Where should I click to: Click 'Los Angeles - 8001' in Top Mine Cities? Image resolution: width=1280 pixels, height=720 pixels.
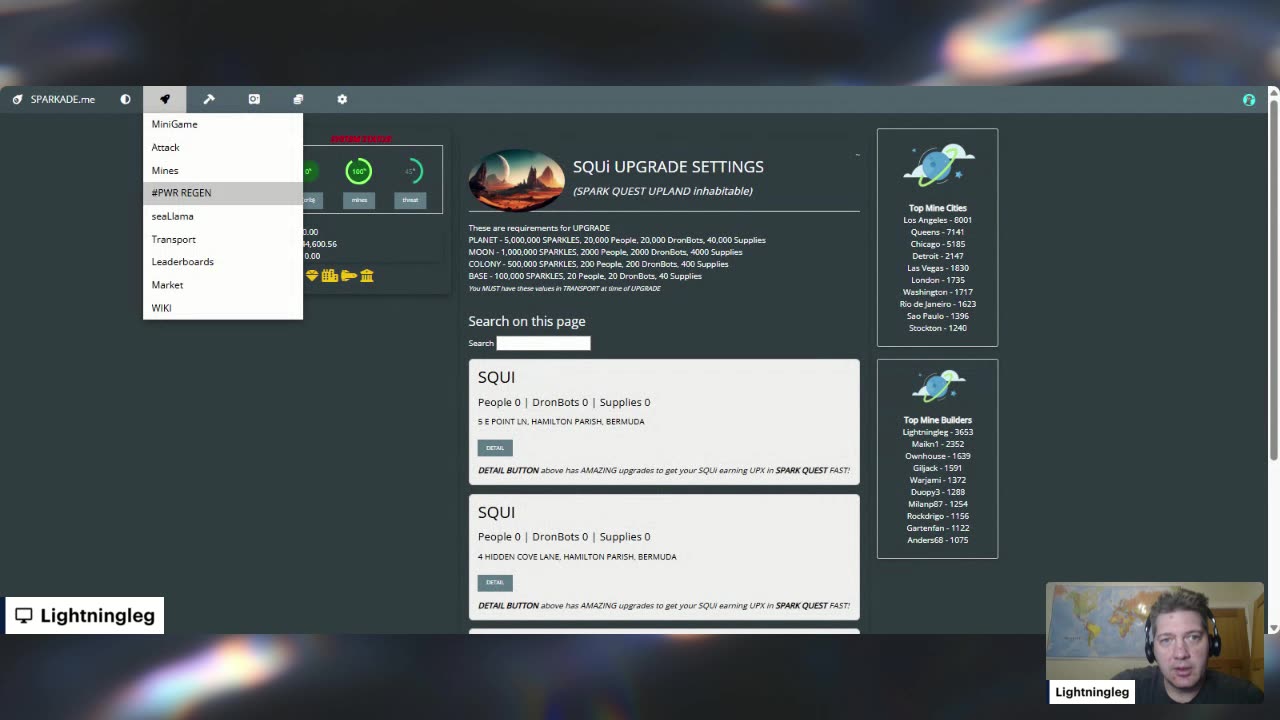click(x=937, y=220)
